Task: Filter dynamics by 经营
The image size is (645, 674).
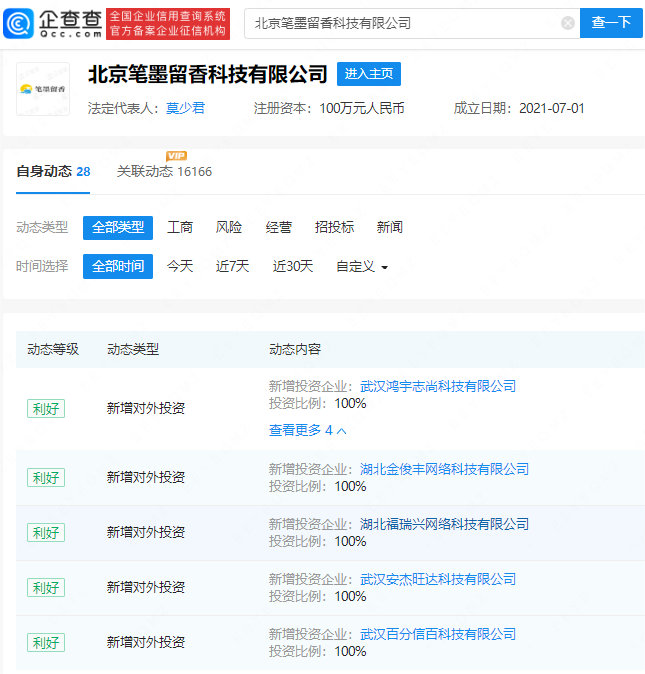Action: [x=278, y=227]
